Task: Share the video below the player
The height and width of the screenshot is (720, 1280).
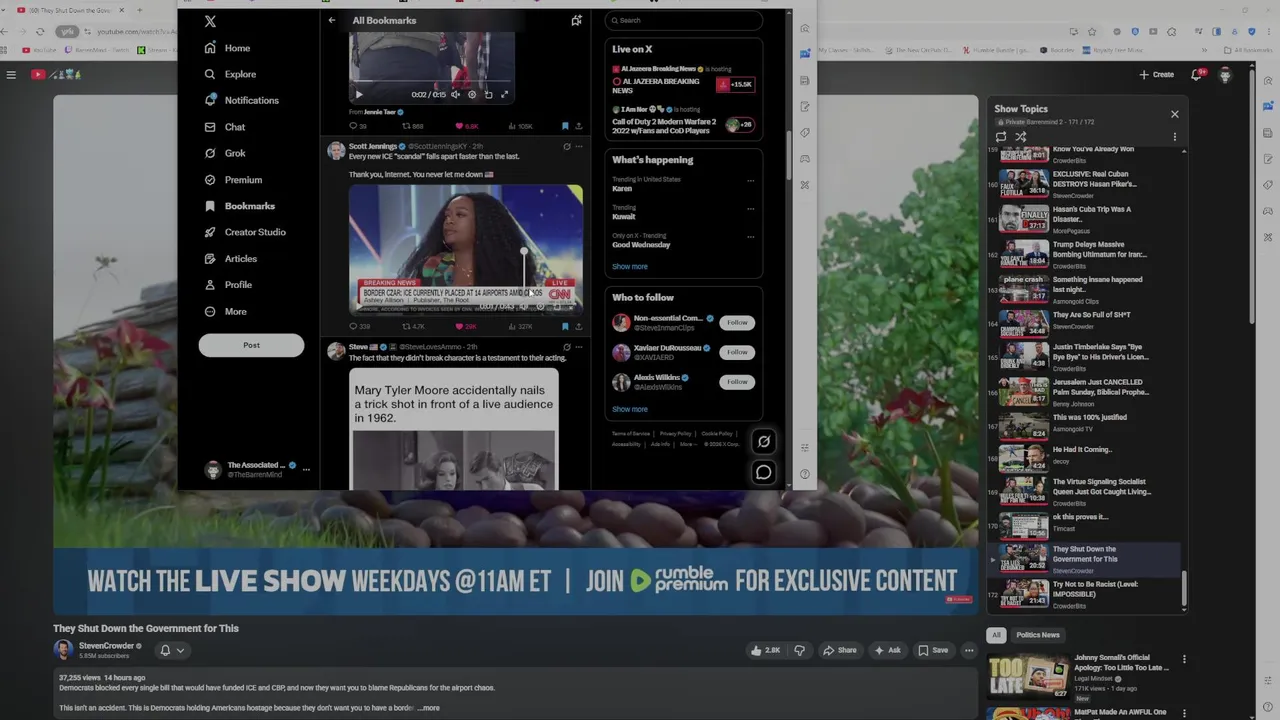Action: (x=840, y=650)
